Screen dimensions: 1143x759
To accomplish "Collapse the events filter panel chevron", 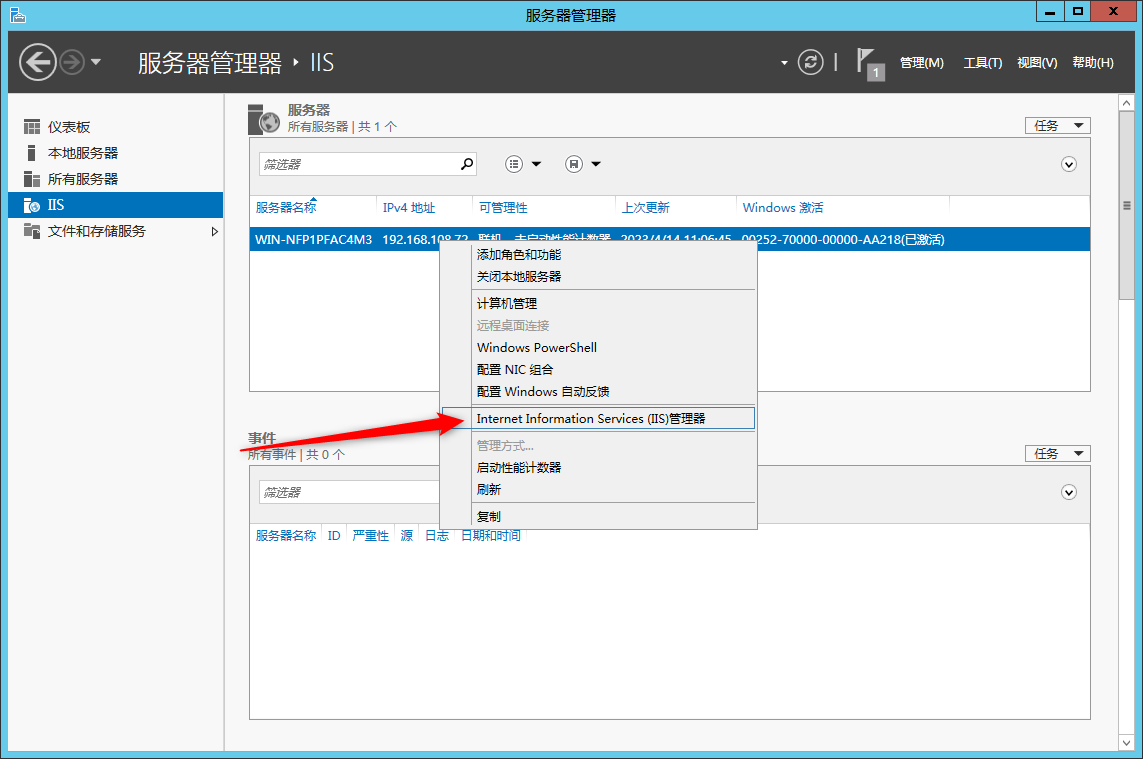I will pos(1069,492).
